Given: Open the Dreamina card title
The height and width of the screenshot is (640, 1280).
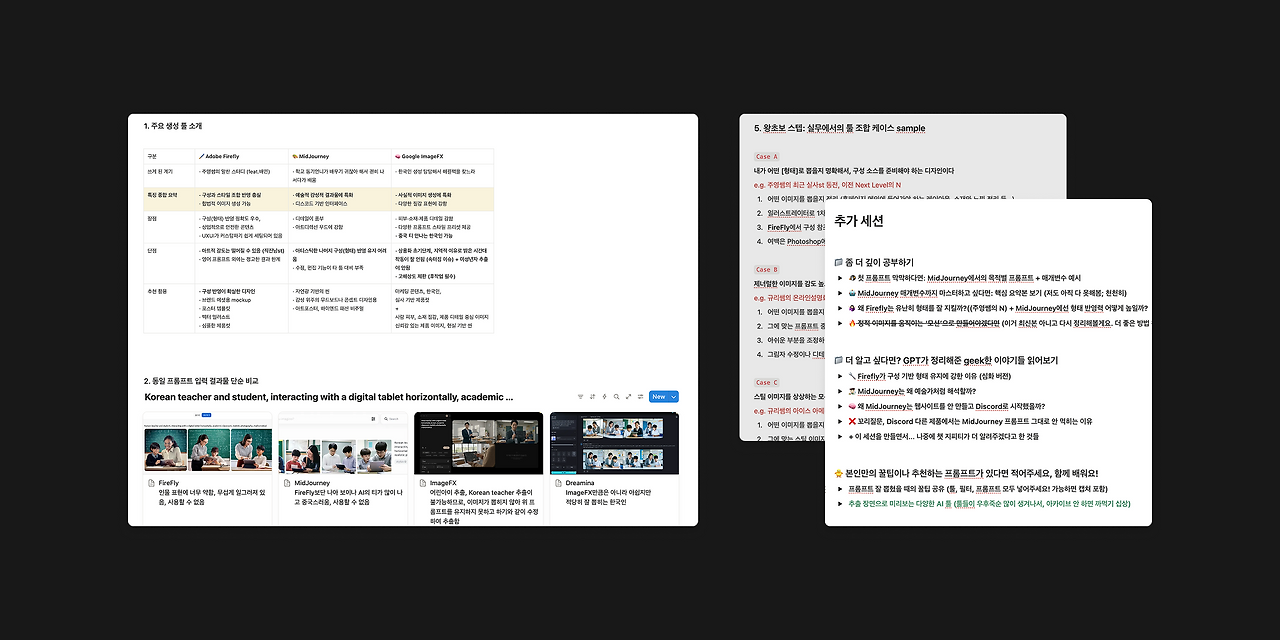Looking at the screenshot, I should (580, 483).
